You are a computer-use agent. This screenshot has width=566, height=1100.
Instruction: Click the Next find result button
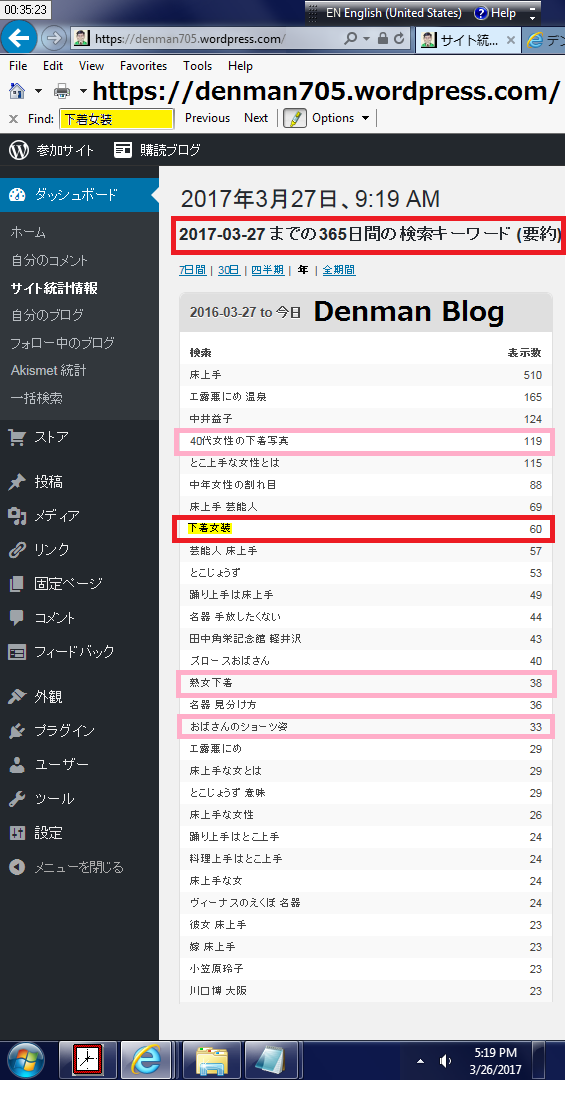(256, 118)
